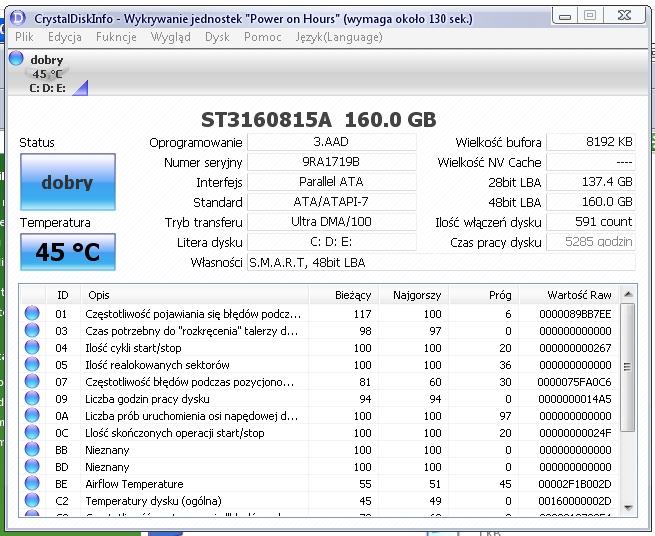Click the CrystalDiskInfo title bar app icon

tap(18, 18)
